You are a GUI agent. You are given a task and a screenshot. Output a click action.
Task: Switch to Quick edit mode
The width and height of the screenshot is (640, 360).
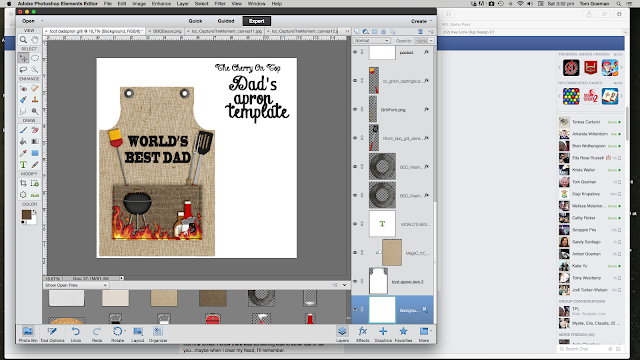point(195,21)
